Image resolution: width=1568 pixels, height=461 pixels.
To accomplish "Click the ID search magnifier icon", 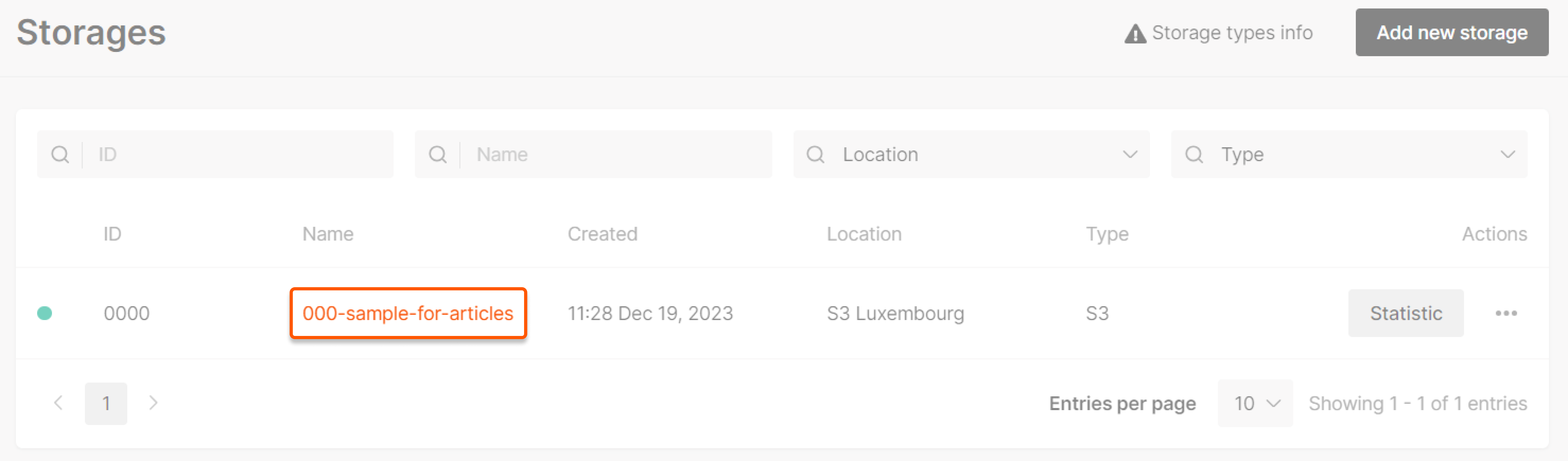I will [60, 154].
